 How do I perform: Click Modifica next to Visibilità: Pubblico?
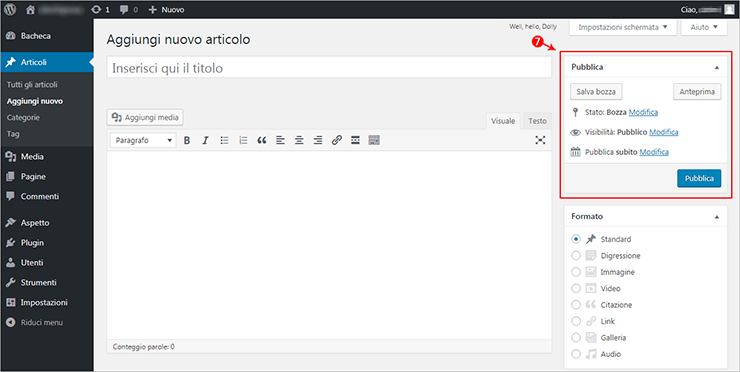[664, 132]
